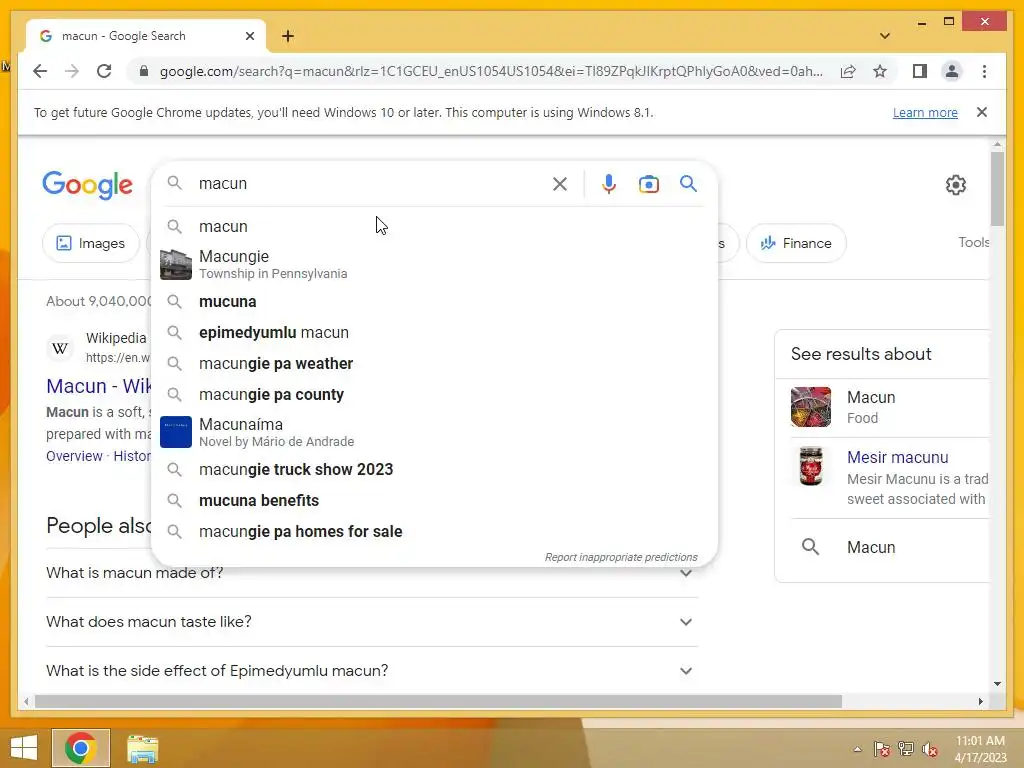
Task: Click the Chrome taskbar icon
Action: point(81,748)
